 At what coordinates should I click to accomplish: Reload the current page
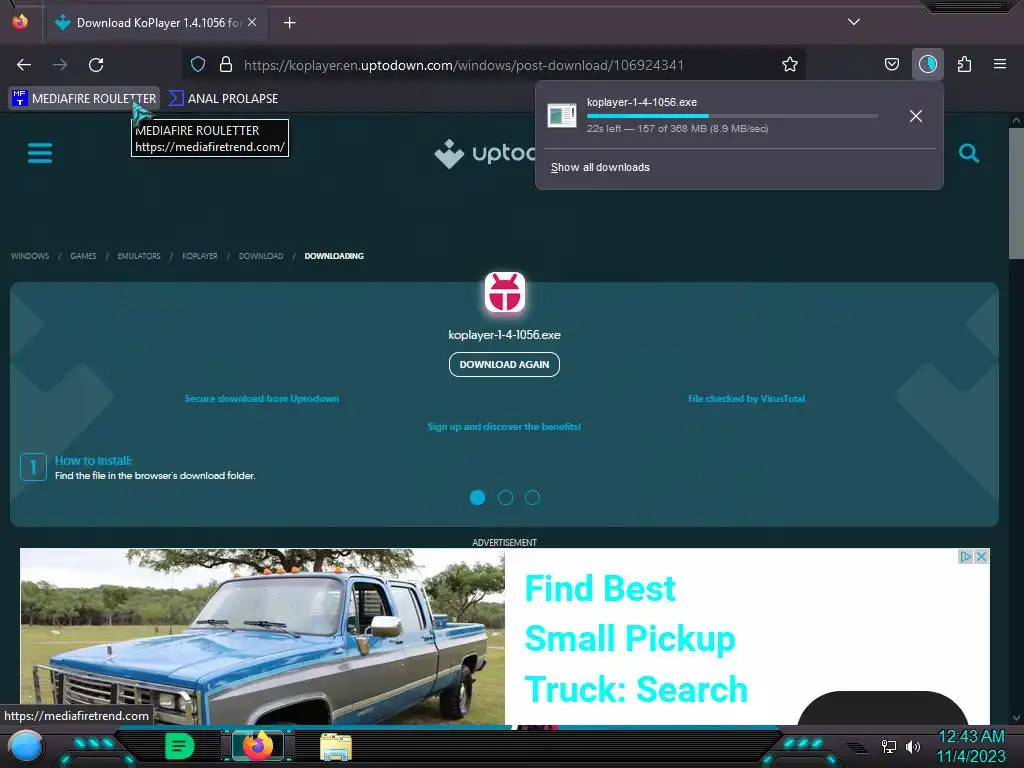(96, 65)
